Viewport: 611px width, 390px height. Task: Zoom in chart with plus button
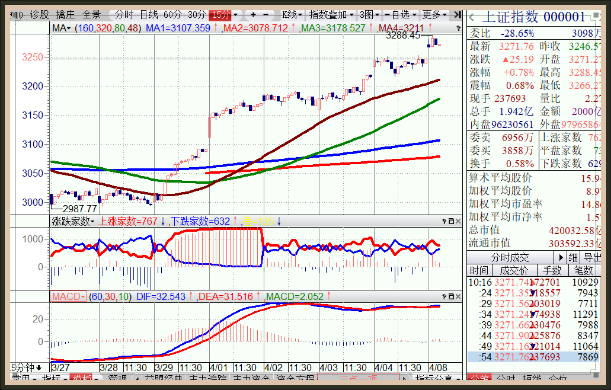(253, 15)
